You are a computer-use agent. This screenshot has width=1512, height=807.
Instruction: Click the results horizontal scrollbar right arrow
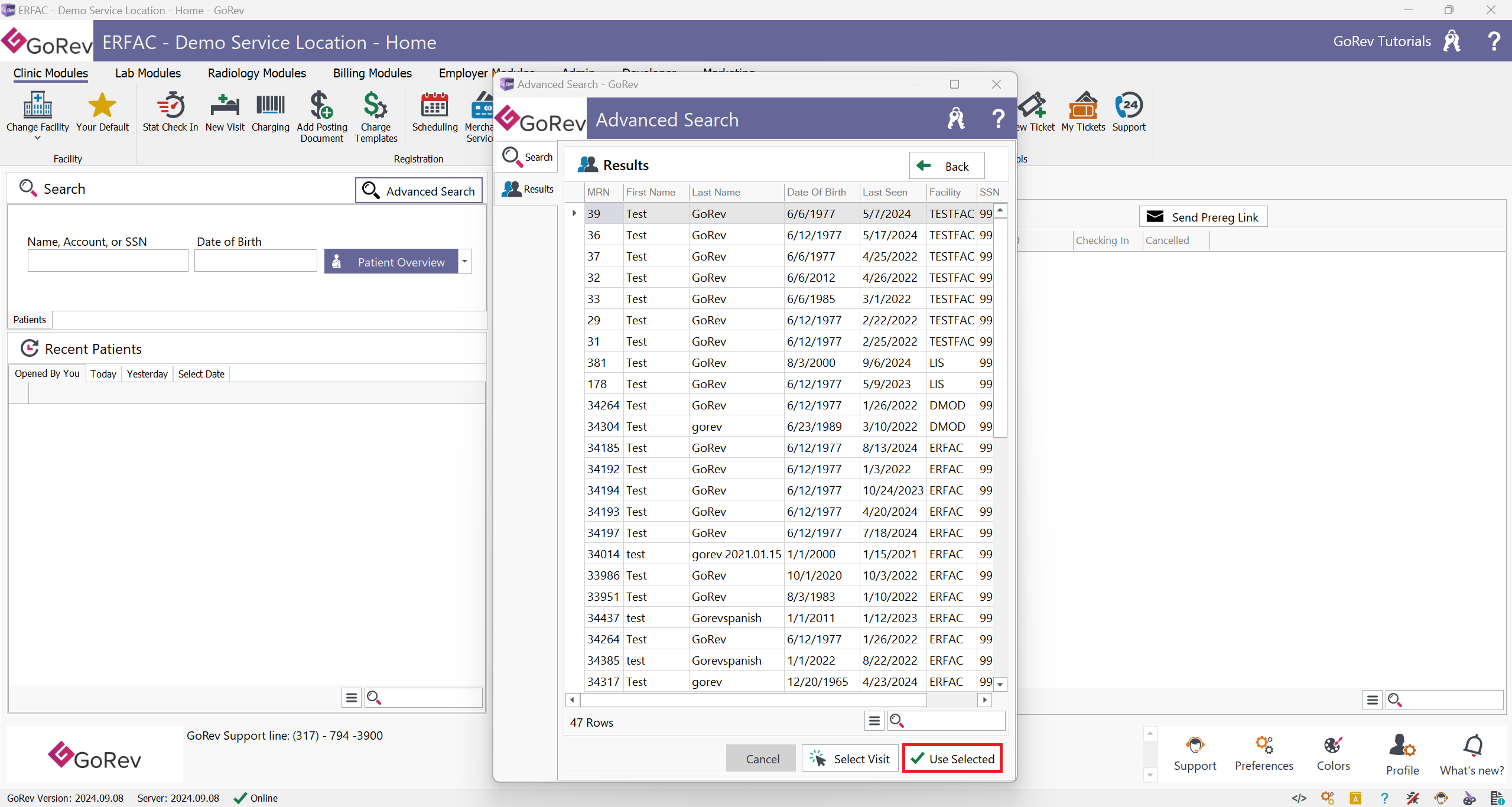click(x=984, y=699)
